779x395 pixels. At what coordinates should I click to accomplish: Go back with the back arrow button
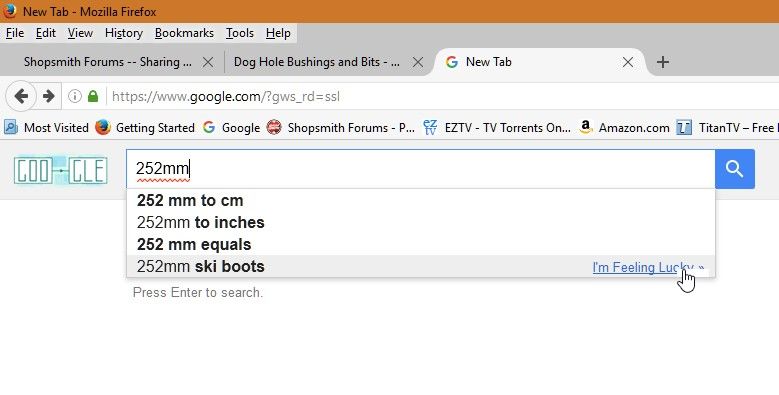[21, 96]
